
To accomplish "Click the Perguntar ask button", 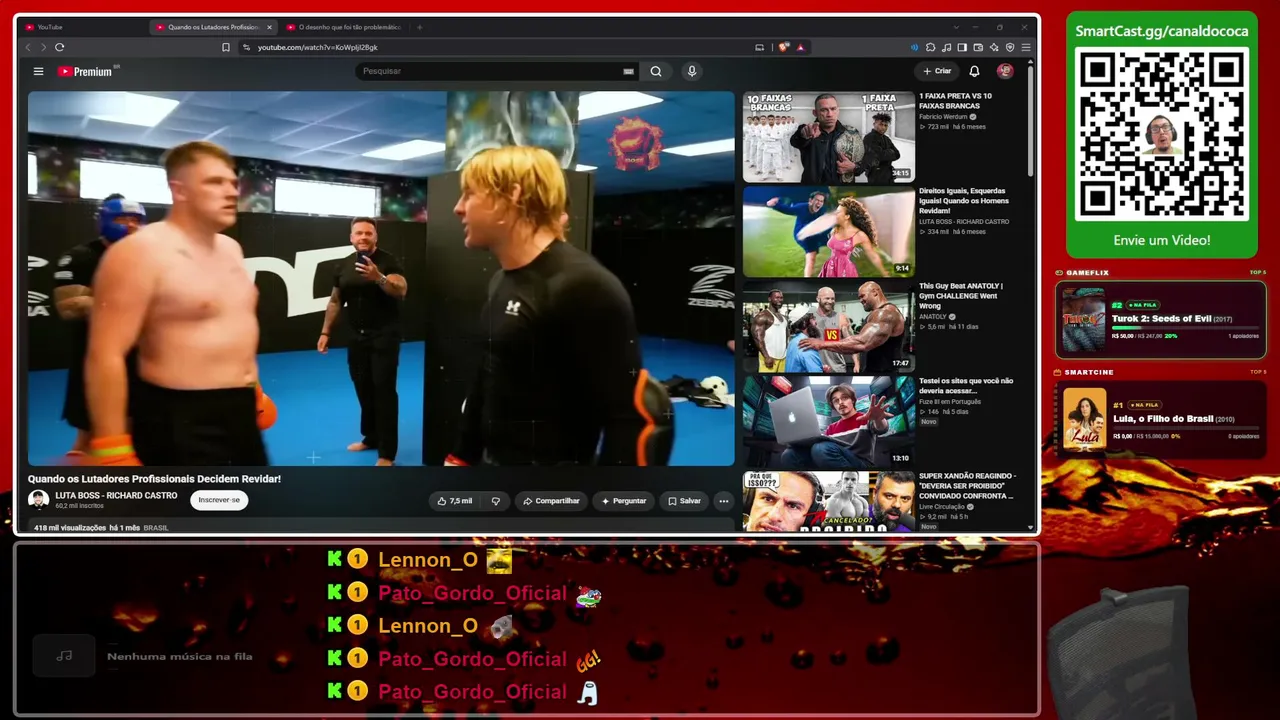I will coord(624,501).
